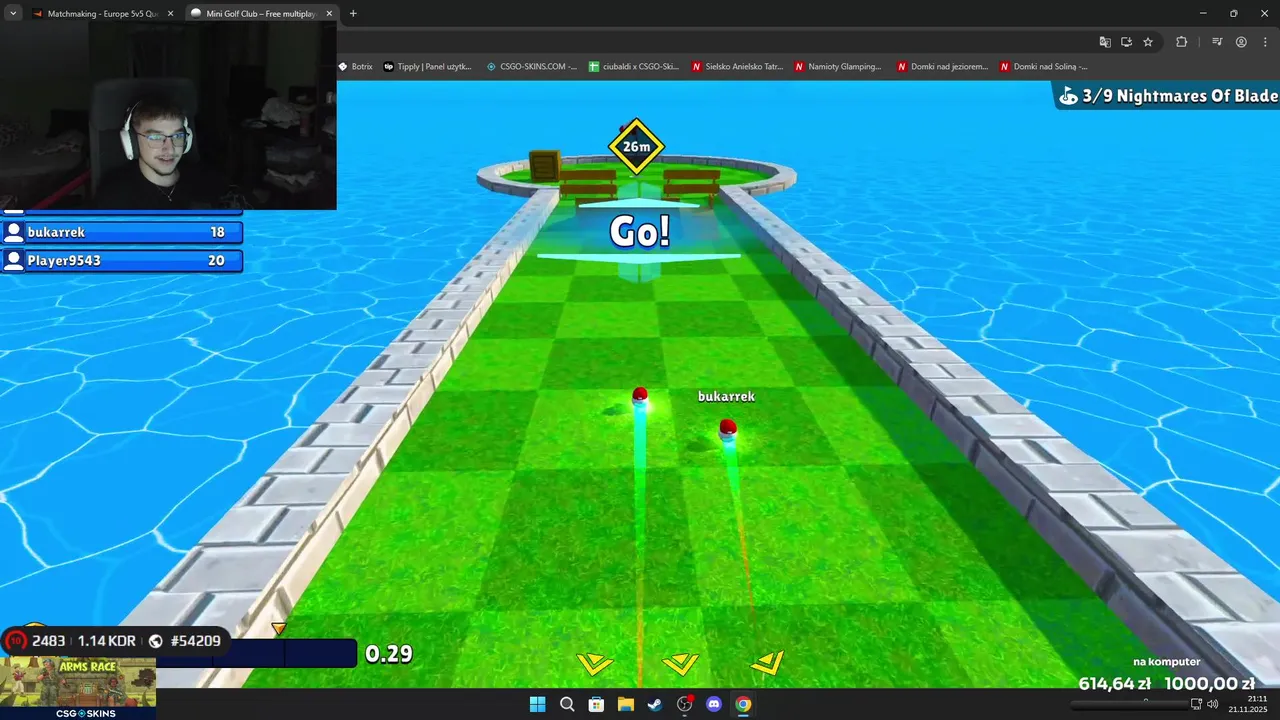Switch to the Matchmaking - Europe 5v5 tab
Viewport: 1280px width, 720px height.
[x=103, y=14]
